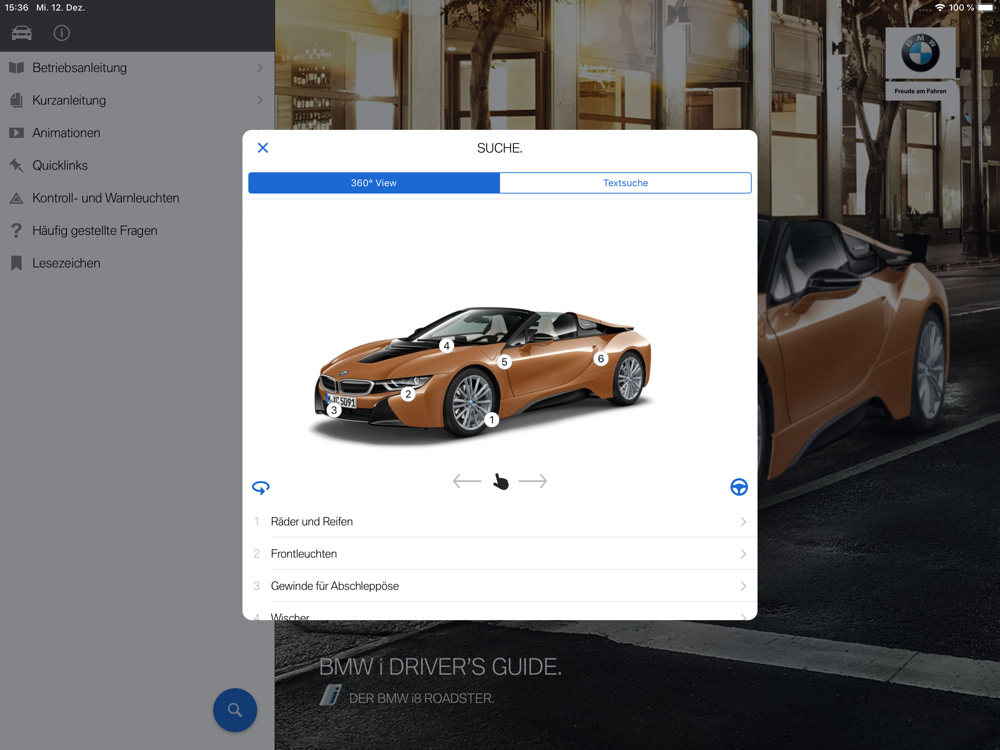The width and height of the screenshot is (1000, 750).
Task: Tap the Wi-Fi status icon
Action: [x=940, y=8]
